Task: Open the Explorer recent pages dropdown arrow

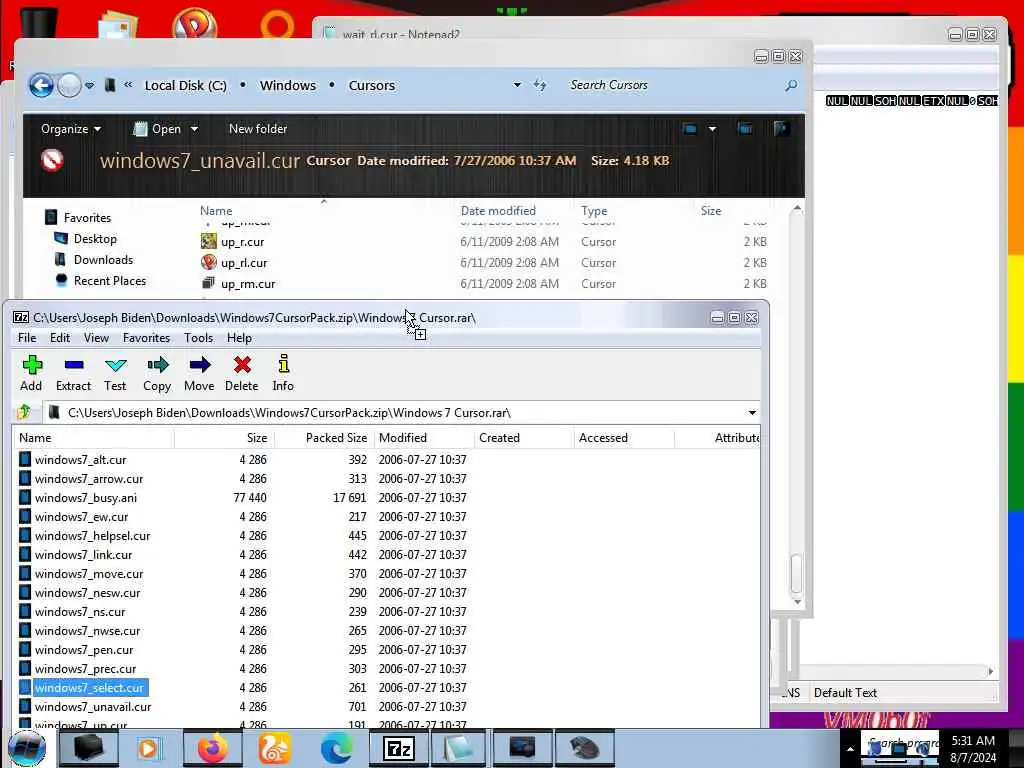Action: coord(89,86)
